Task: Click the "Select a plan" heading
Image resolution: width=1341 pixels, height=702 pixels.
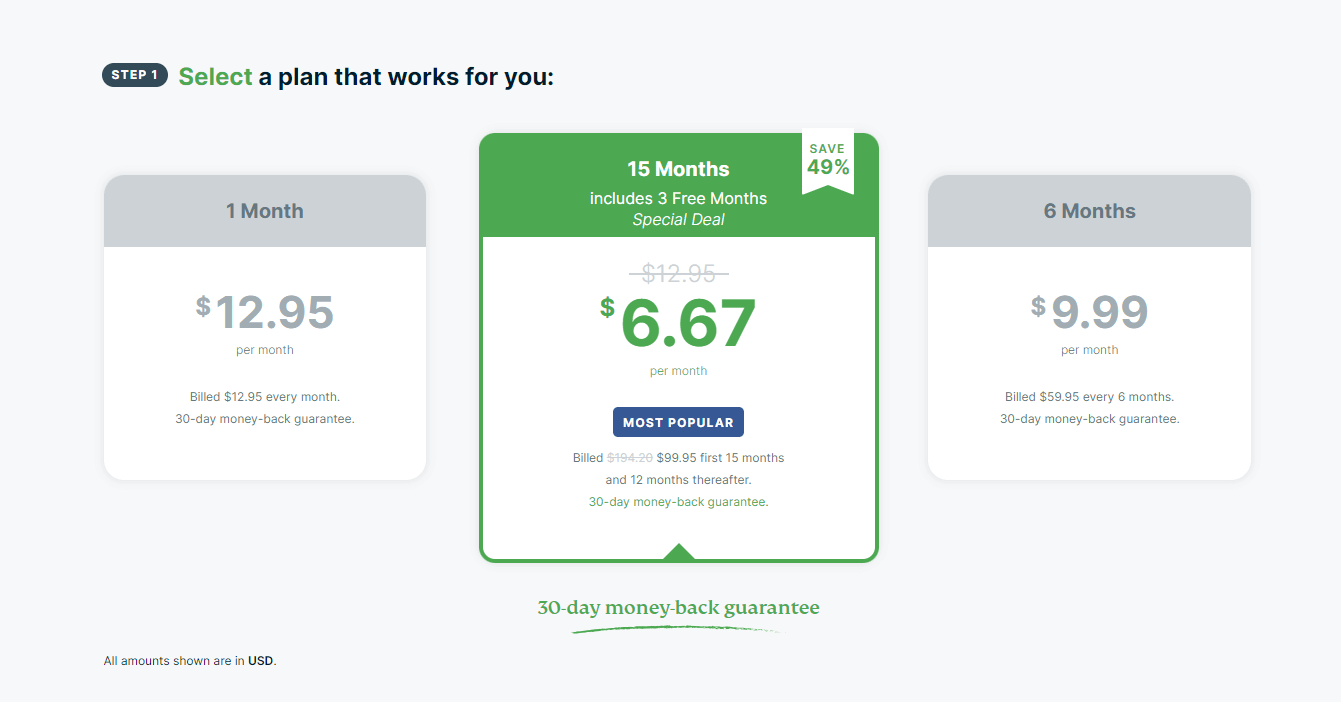Action: click(365, 77)
